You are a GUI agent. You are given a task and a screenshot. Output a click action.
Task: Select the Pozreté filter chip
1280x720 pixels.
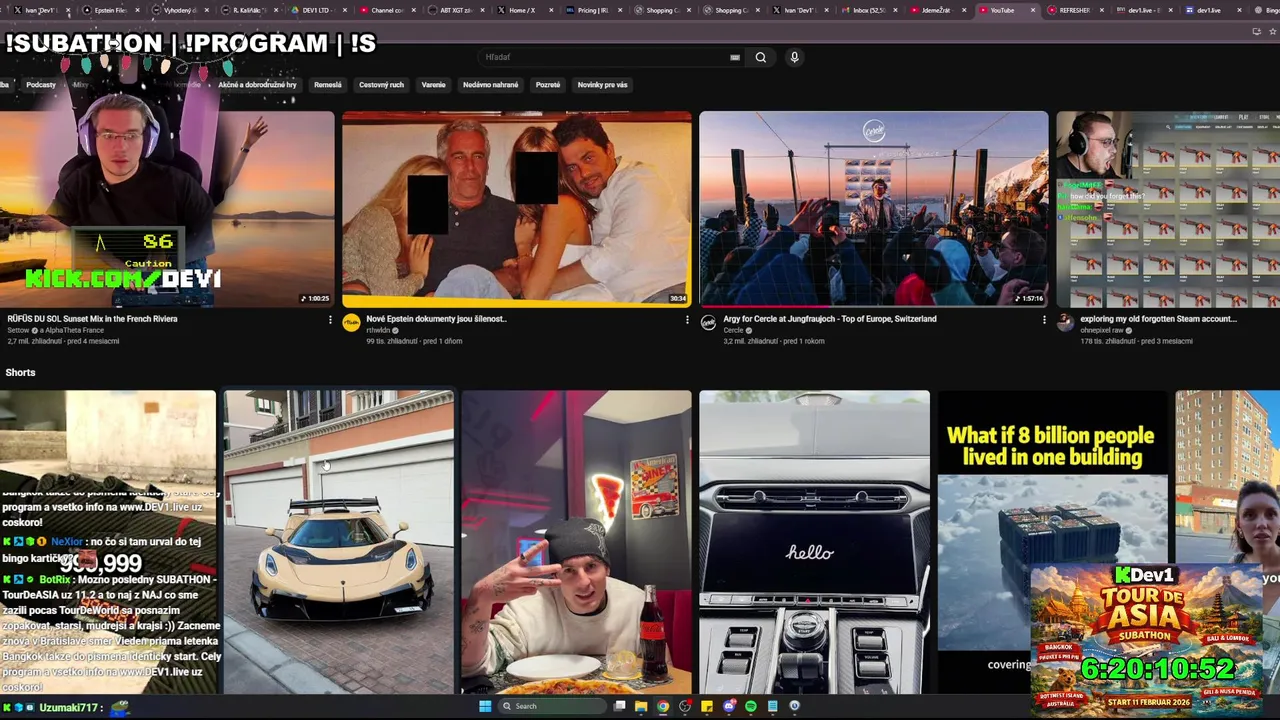tap(548, 85)
